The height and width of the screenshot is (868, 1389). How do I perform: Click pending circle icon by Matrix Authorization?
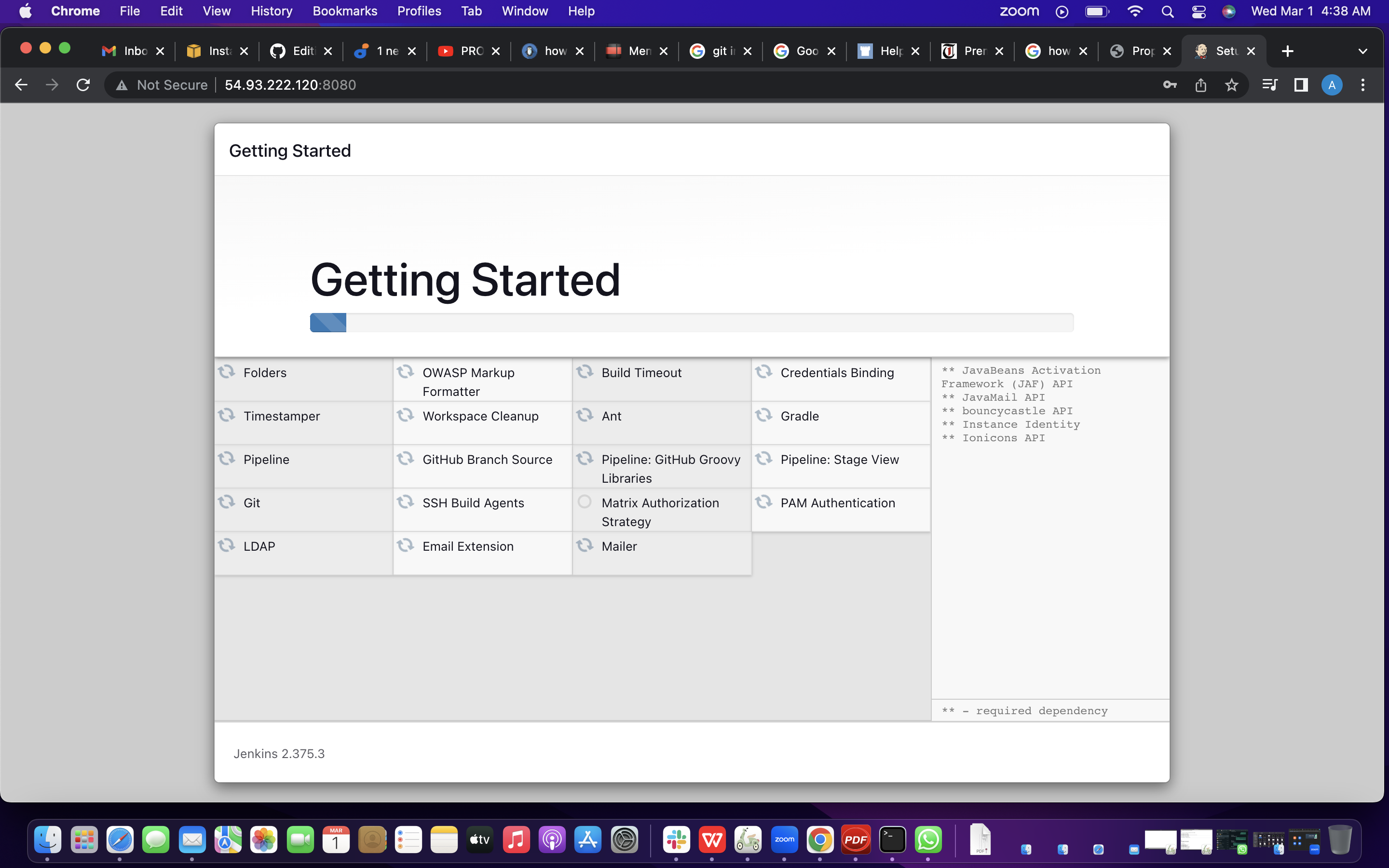point(585,502)
